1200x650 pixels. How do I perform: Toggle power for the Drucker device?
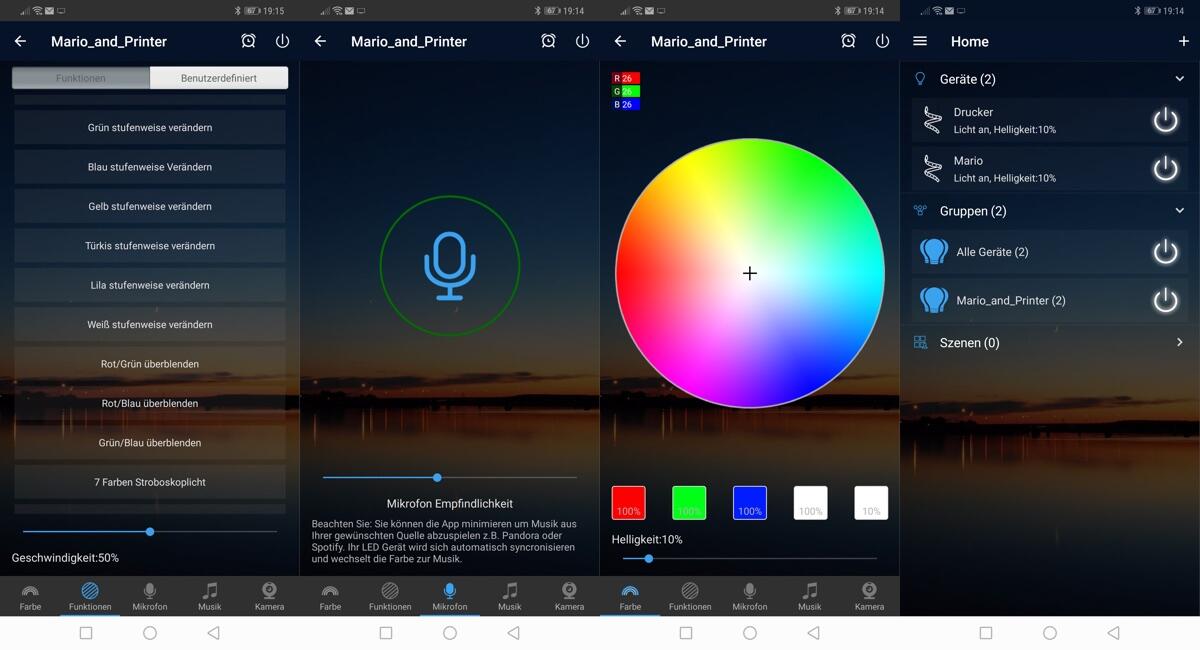[x=1165, y=121]
